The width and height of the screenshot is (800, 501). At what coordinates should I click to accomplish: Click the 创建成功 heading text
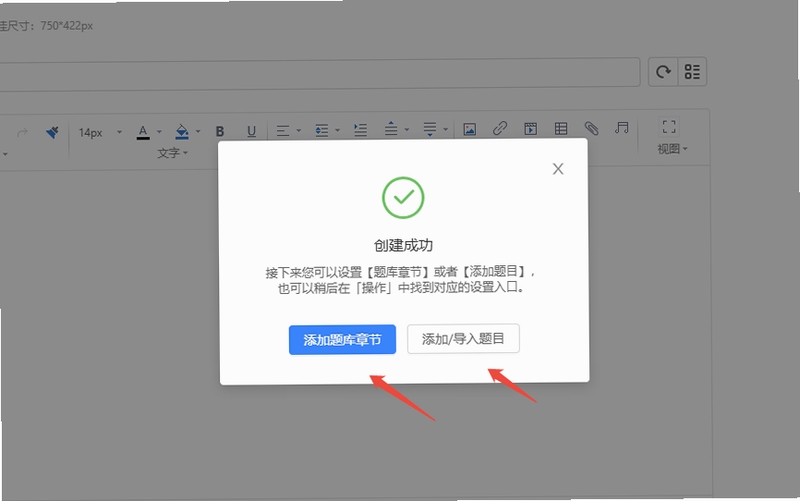403,245
